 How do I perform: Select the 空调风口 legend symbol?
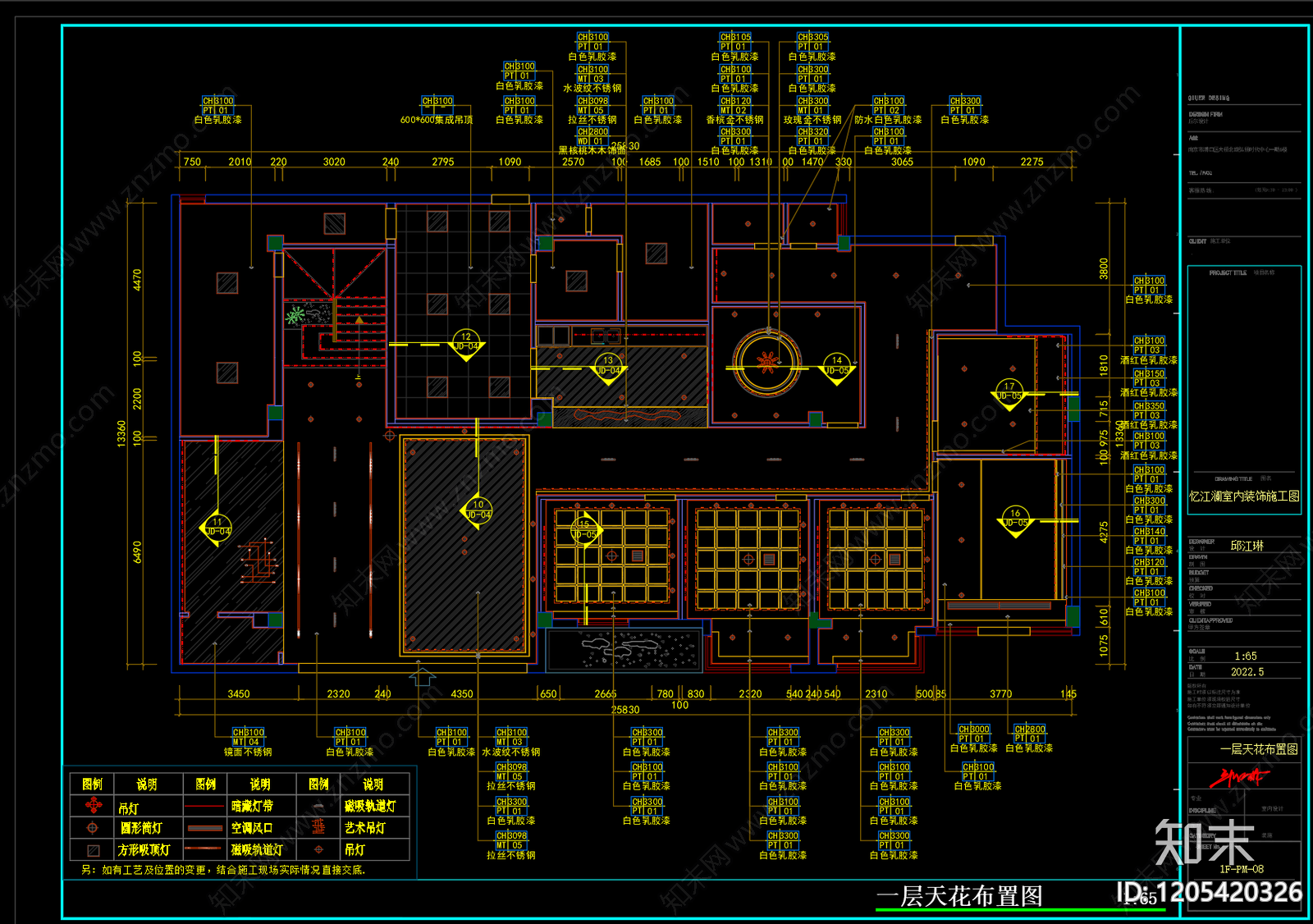[x=205, y=829]
